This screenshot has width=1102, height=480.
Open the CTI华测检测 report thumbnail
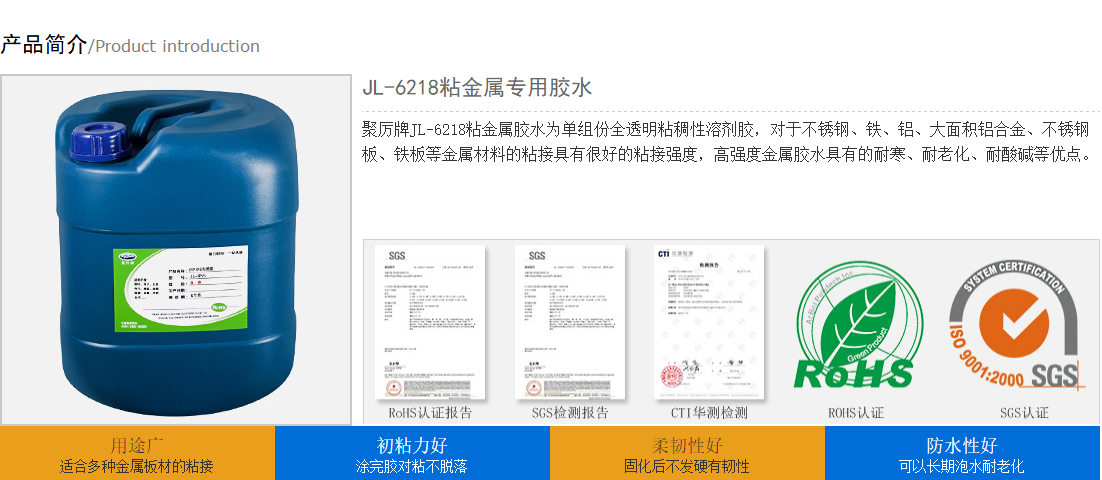[x=709, y=322]
